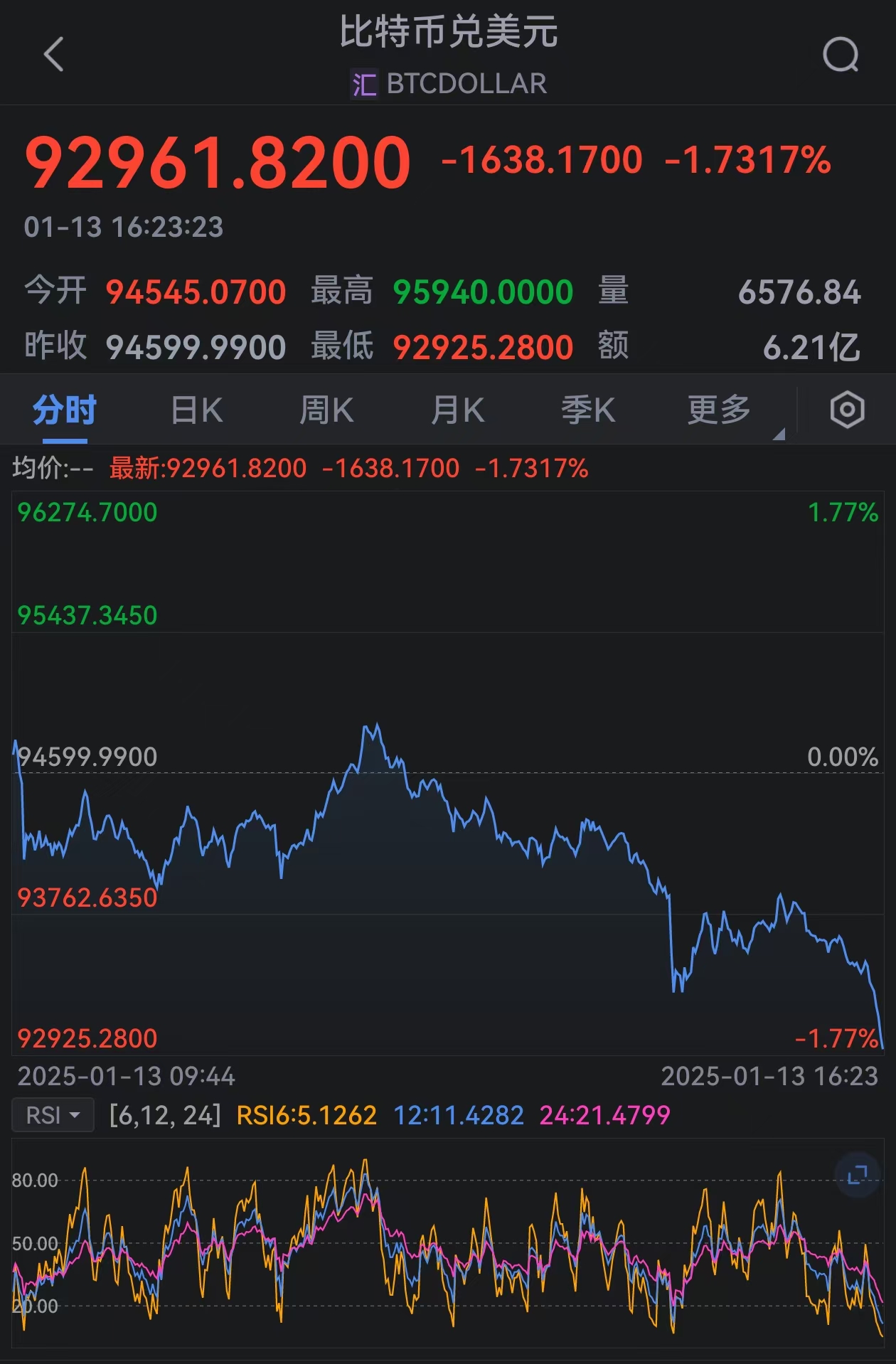Switch to 日K daily chart tab
This screenshot has height=1364, width=896.
click(197, 410)
